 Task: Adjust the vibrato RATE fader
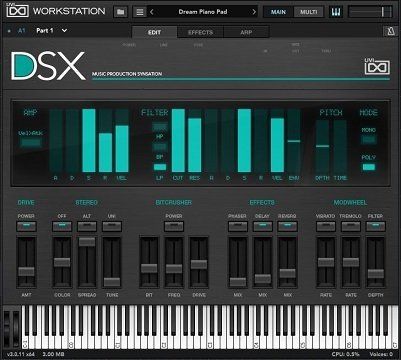[326, 262]
